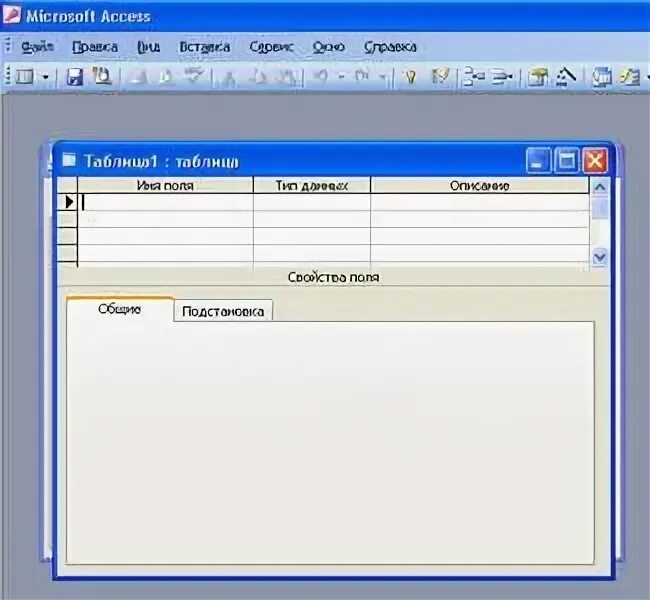
Task: Click the View mode table icon in toolbar
Action: tap(25, 77)
